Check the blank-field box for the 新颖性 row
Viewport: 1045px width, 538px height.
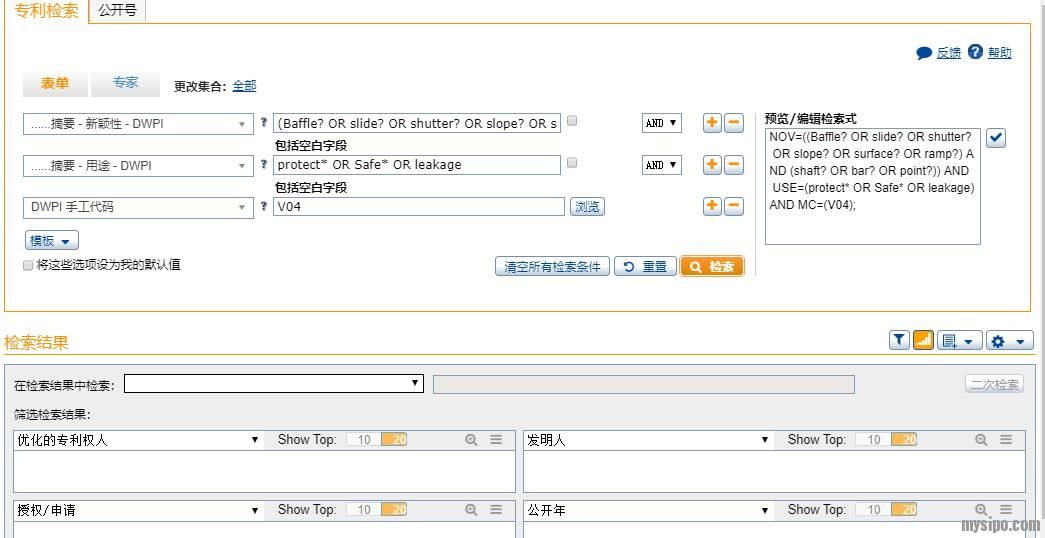pos(572,122)
